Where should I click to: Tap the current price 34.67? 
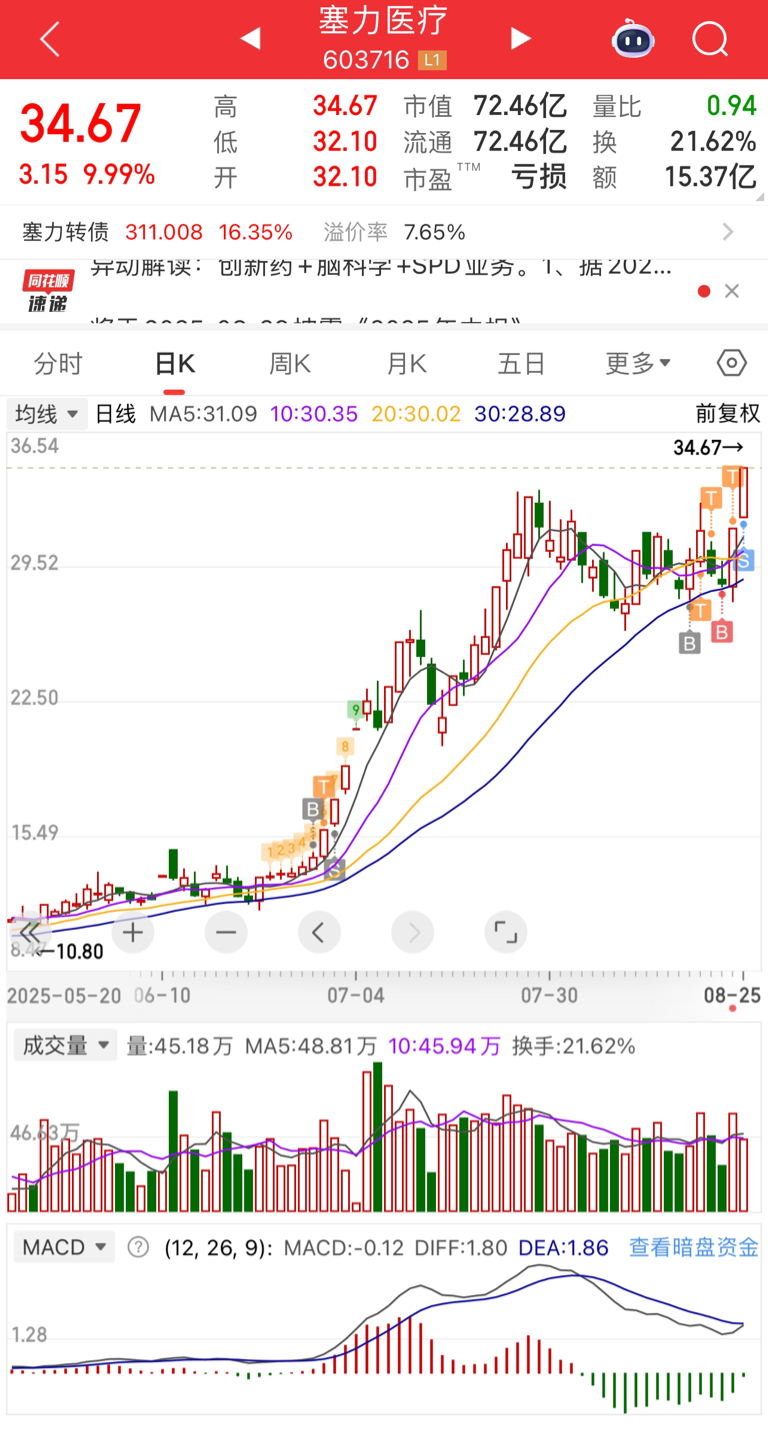click(81, 125)
